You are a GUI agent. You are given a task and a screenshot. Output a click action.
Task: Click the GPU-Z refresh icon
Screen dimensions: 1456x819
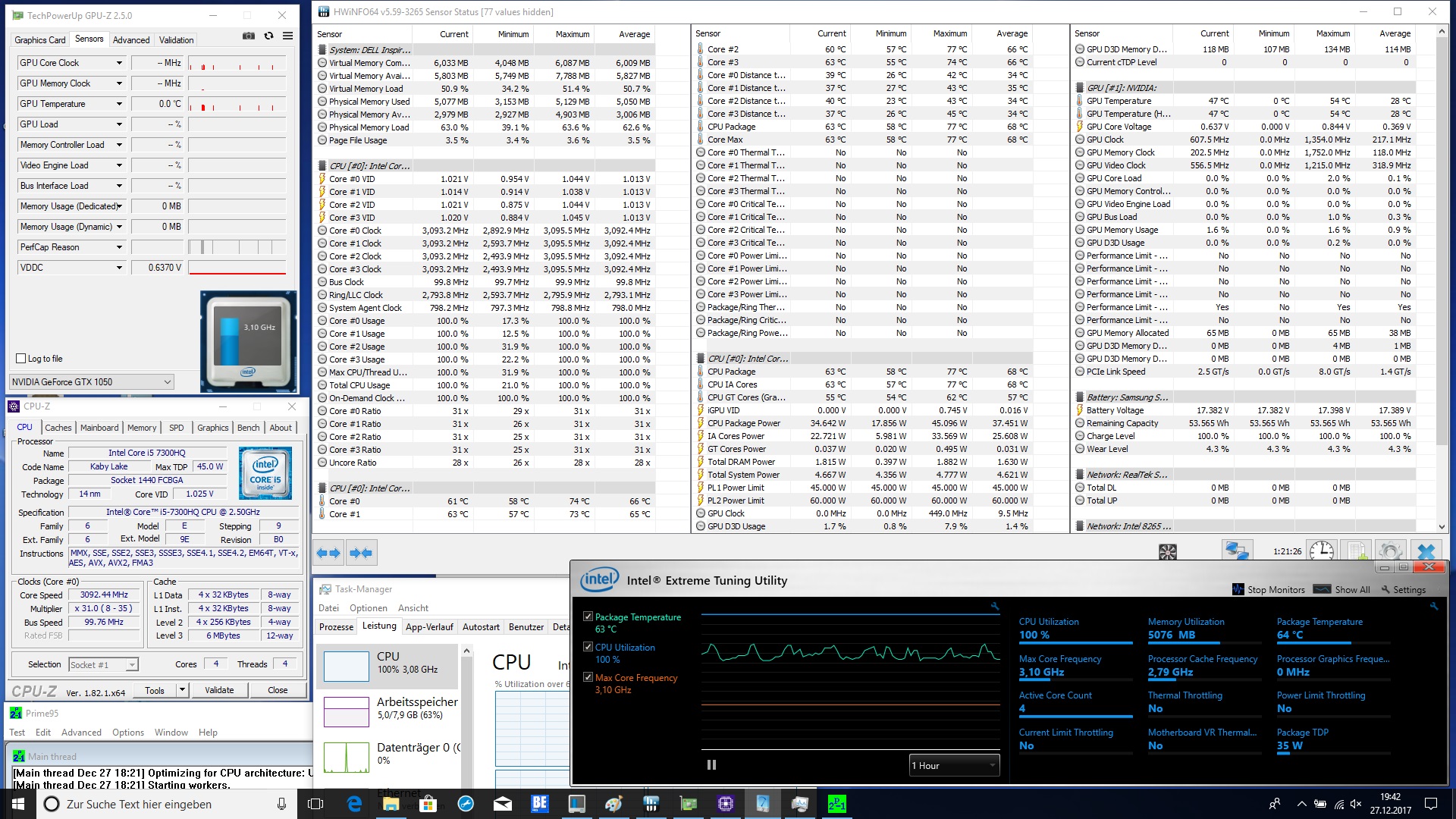pos(268,36)
